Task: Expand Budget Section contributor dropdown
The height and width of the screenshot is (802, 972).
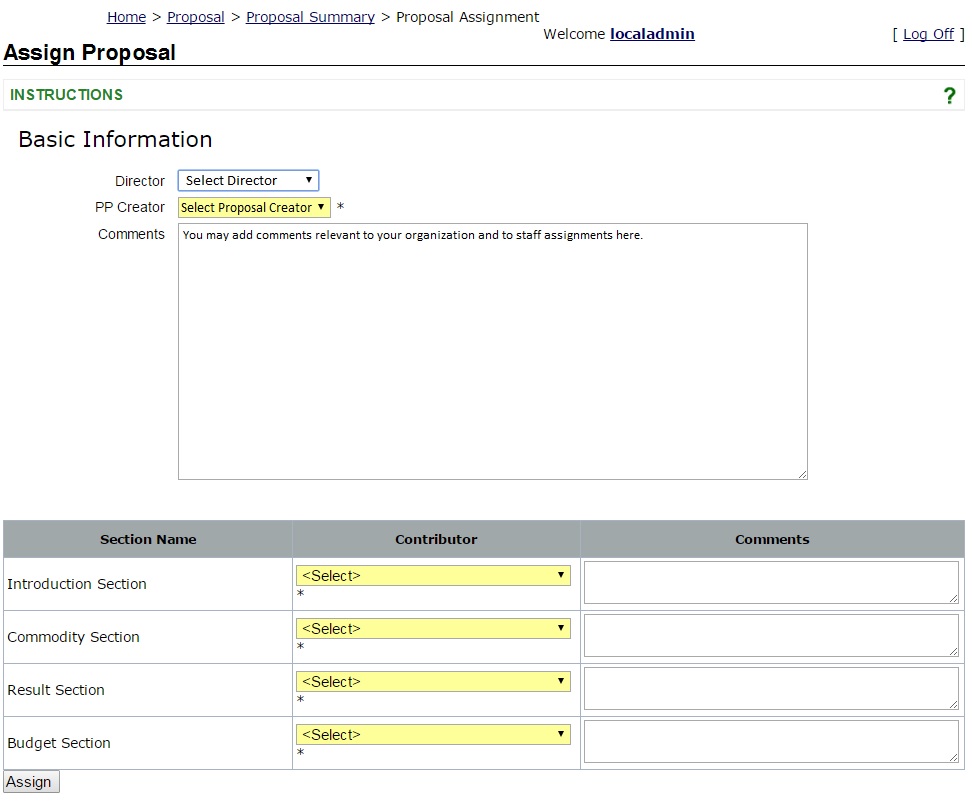Action: pyautogui.click(x=433, y=735)
